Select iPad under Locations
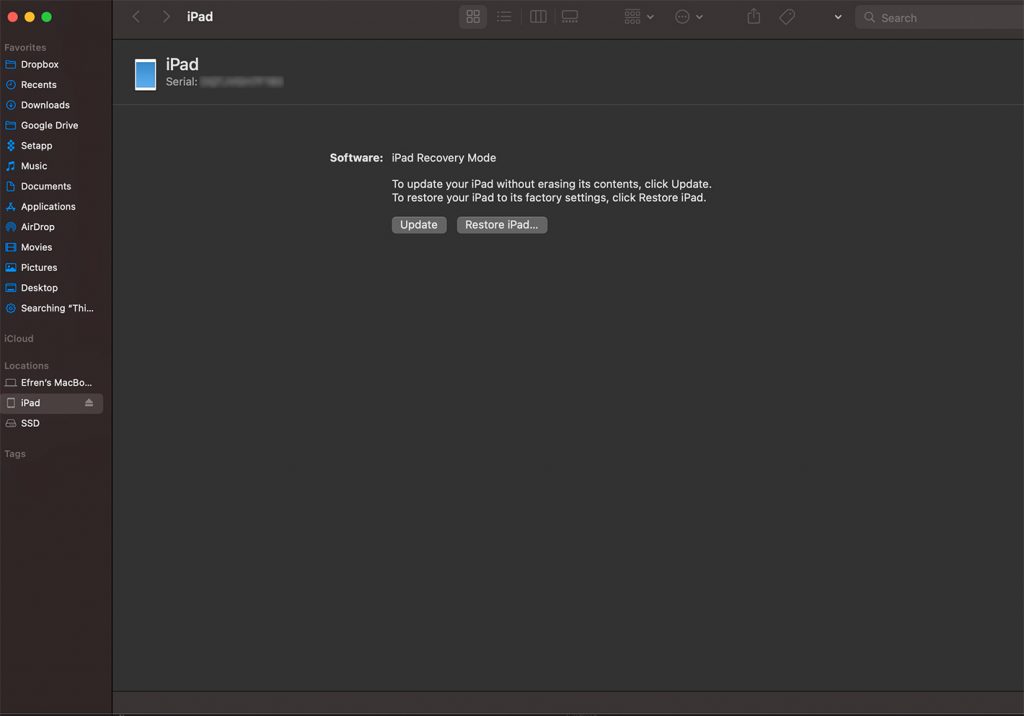Viewport: 1024px width, 716px height. tap(52, 403)
